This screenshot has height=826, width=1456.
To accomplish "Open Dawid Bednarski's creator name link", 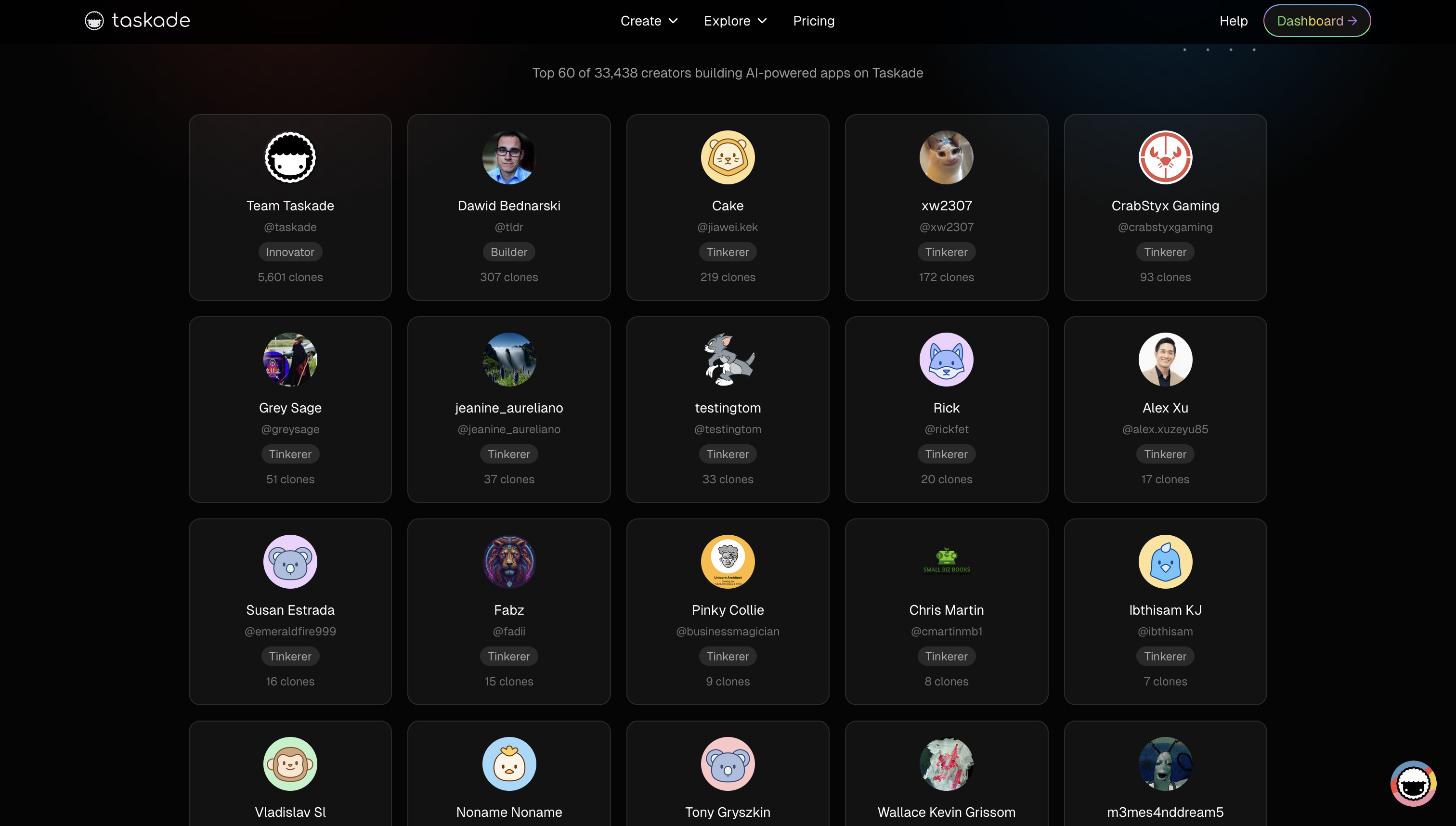I will [x=508, y=206].
